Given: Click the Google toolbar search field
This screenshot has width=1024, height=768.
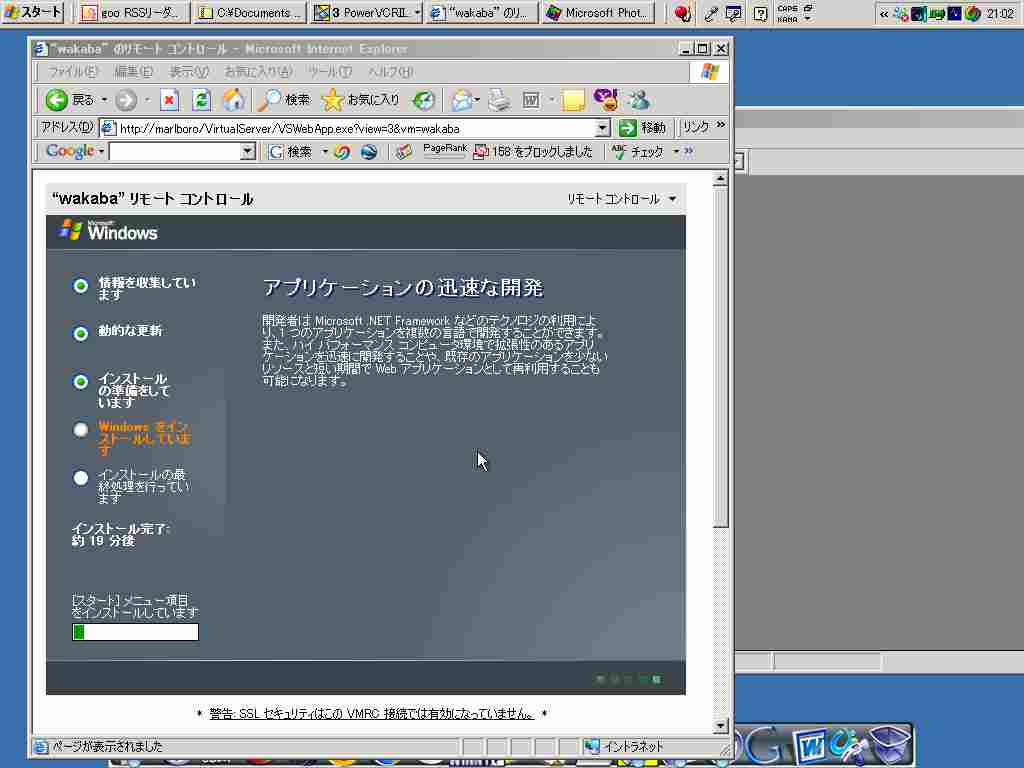Looking at the screenshot, I should point(175,152).
